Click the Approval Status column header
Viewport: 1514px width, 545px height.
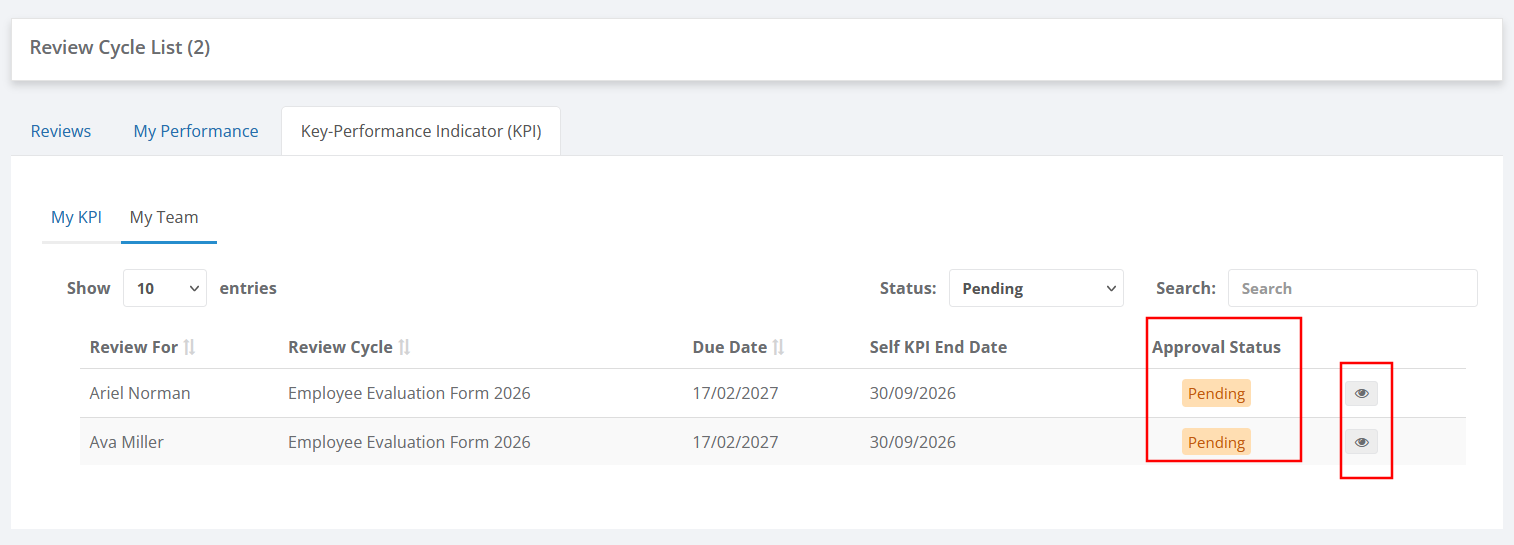1216,347
